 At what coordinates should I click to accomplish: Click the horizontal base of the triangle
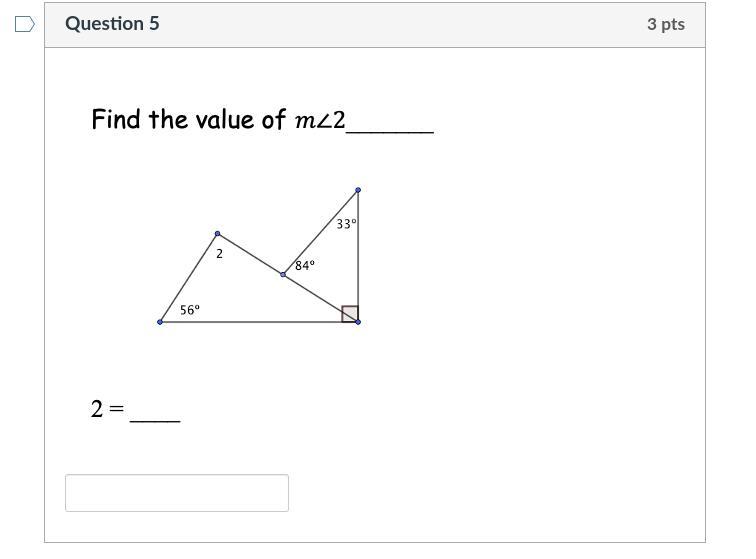tap(259, 322)
